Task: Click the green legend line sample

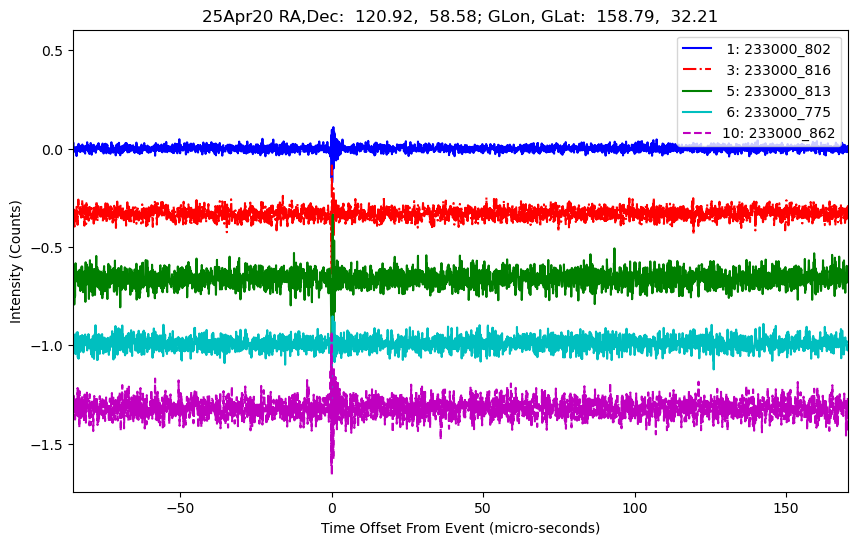Action: [x=697, y=91]
